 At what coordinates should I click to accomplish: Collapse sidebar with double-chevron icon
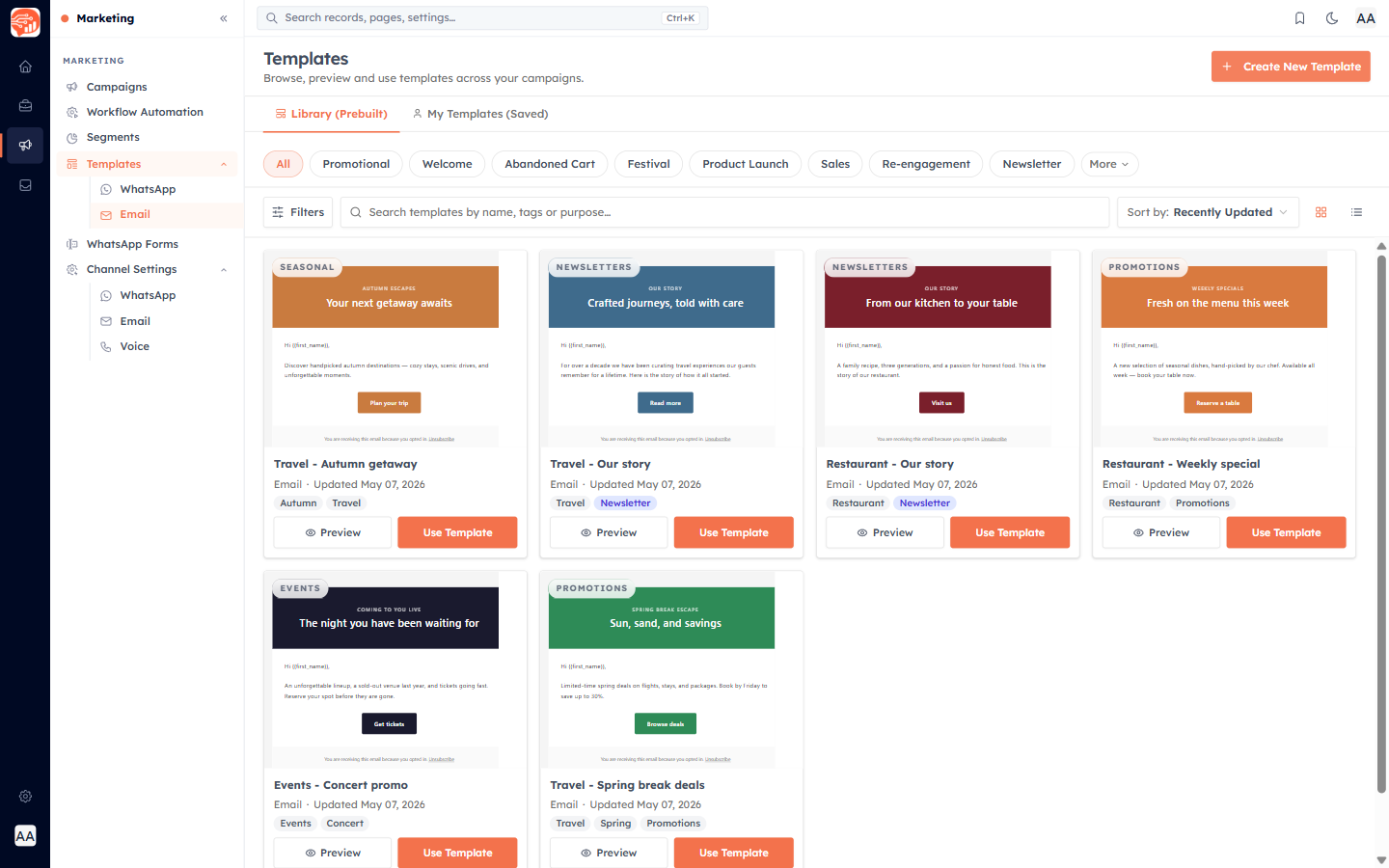224,18
